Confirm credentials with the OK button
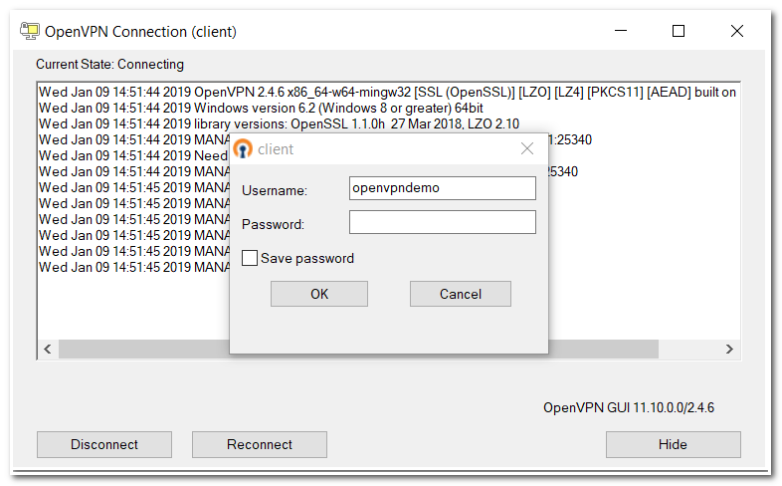Screen dimensions: 782x486 (319, 294)
